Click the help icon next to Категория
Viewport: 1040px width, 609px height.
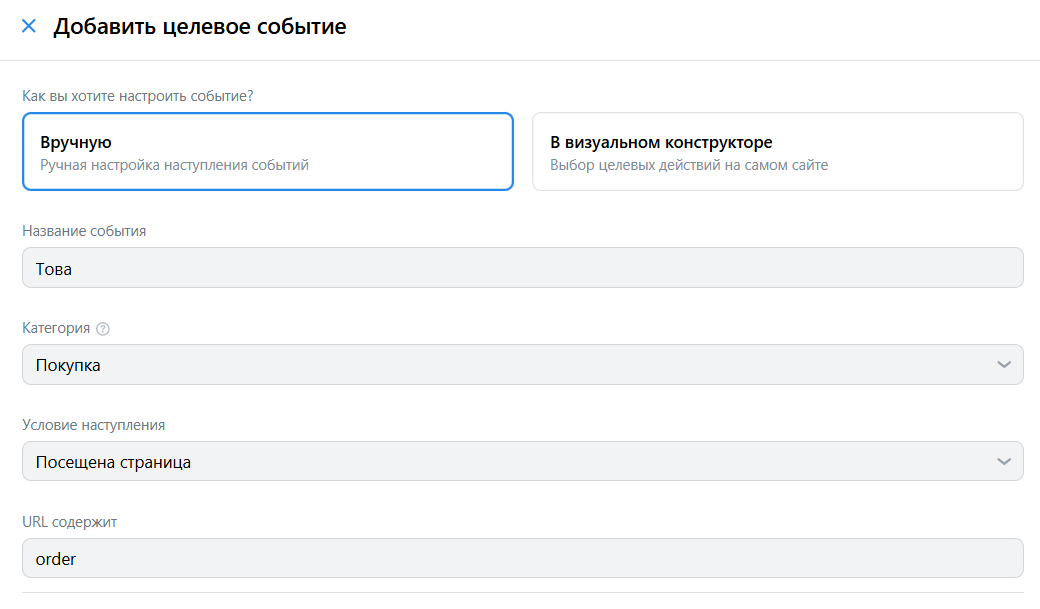pos(103,329)
